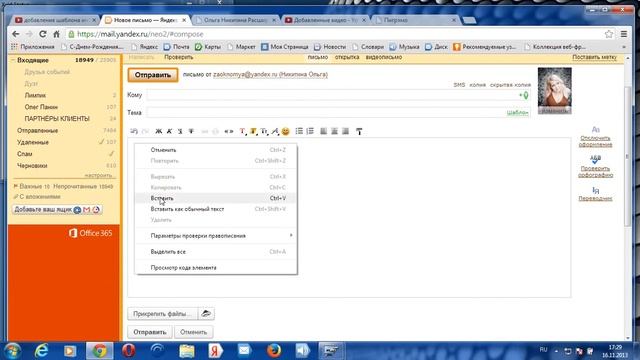Align text to the left
640x360 pixels.
click(x=323, y=131)
